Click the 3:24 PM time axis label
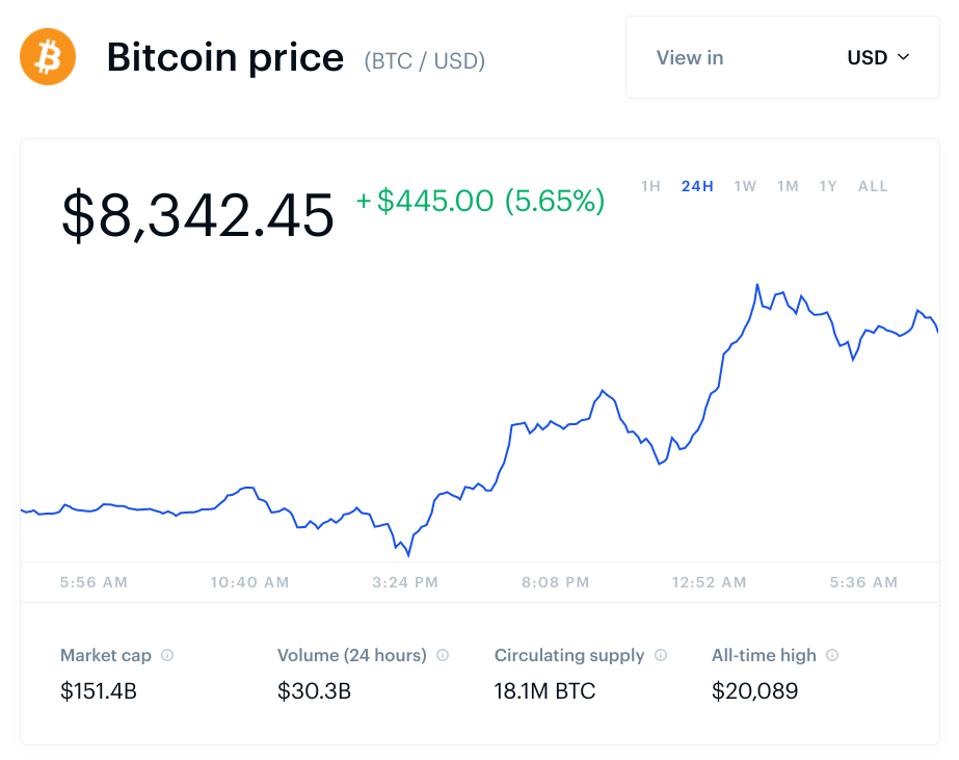Screen dimensions: 959x760 coord(405,582)
